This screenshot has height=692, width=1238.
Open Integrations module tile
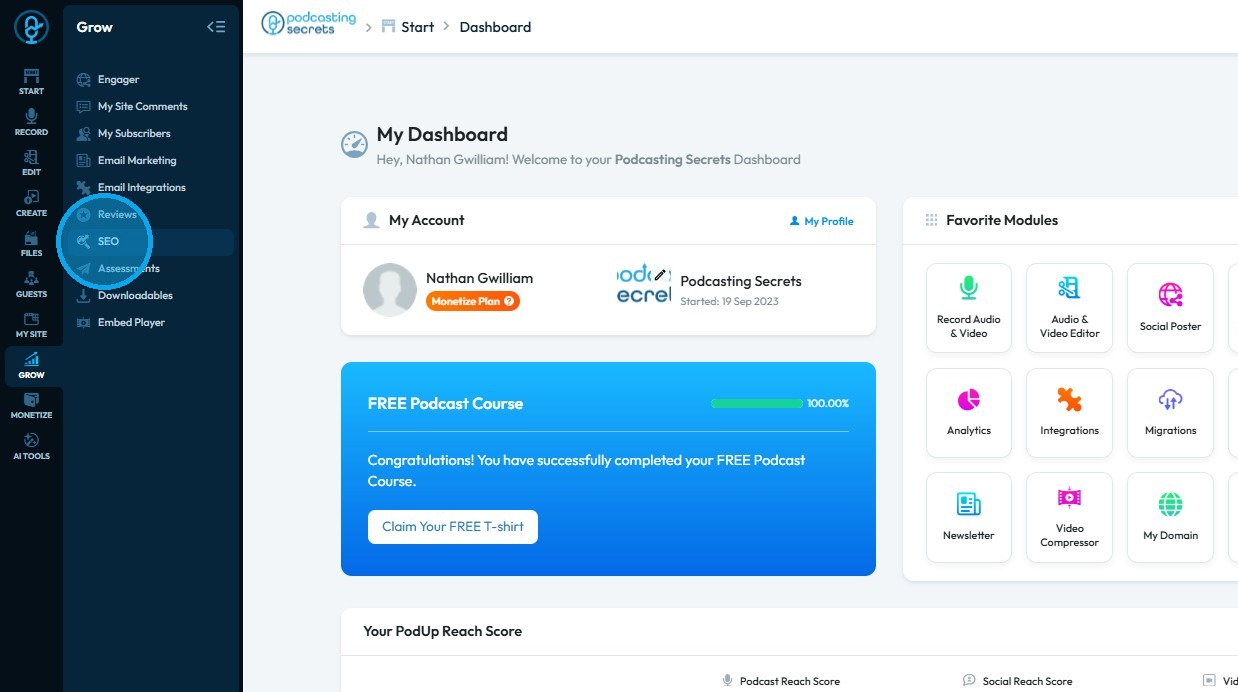[1069, 413]
